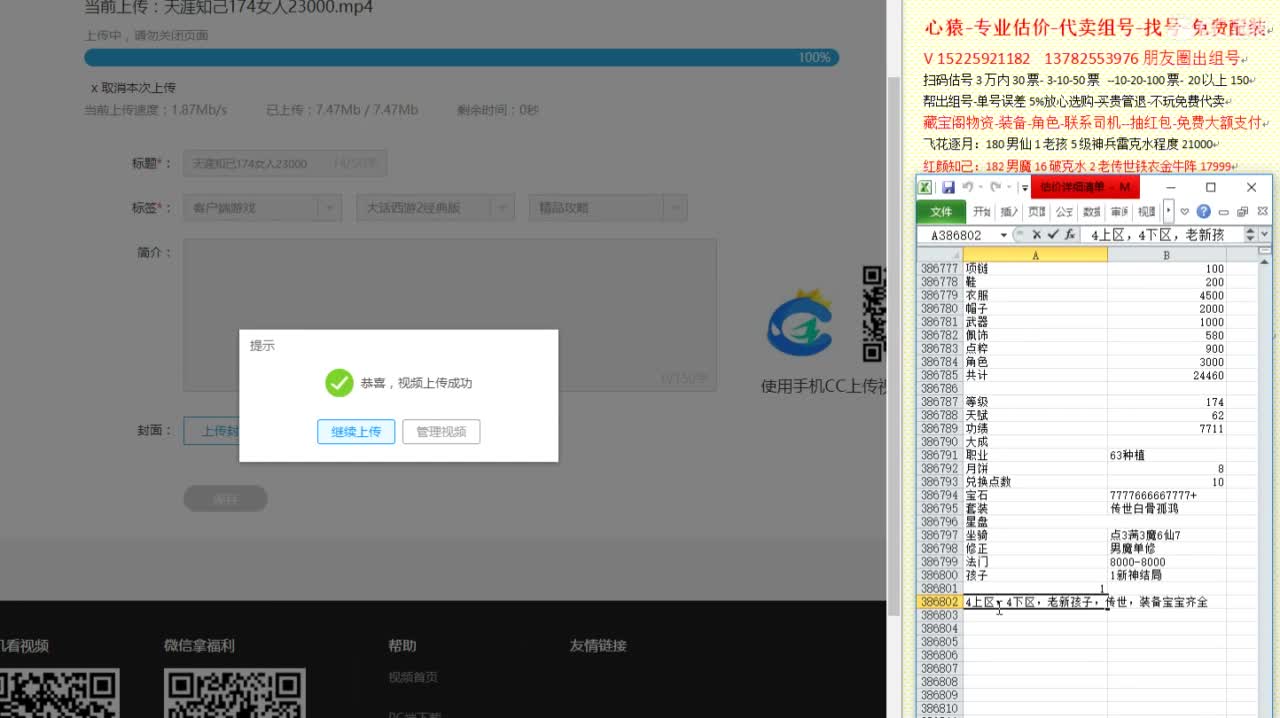Switch to the 公式 ribbon tab
The height and width of the screenshot is (718, 1280).
coord(1064,211)
